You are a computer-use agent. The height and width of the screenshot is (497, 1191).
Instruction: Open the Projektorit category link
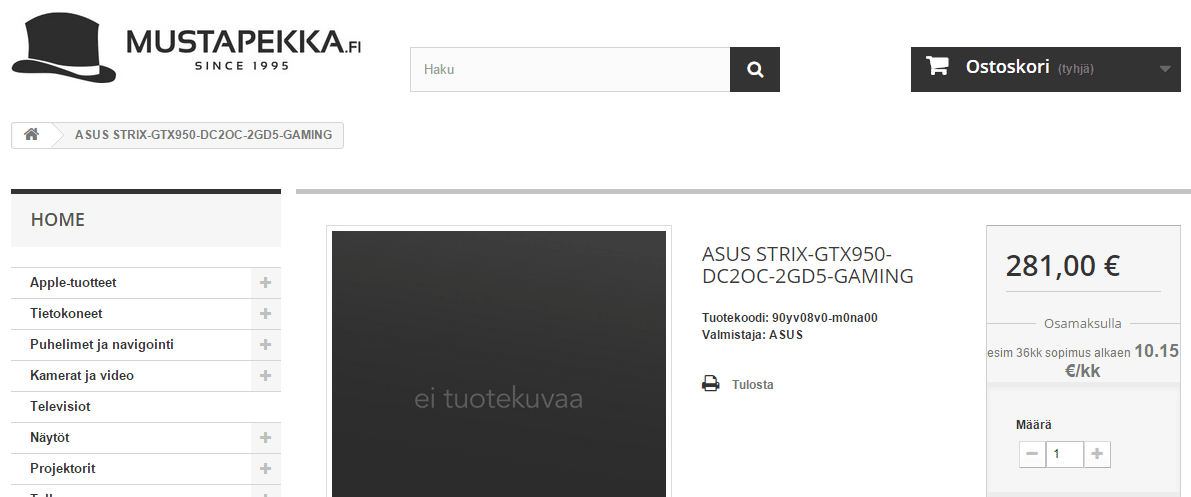pos(63,469)
